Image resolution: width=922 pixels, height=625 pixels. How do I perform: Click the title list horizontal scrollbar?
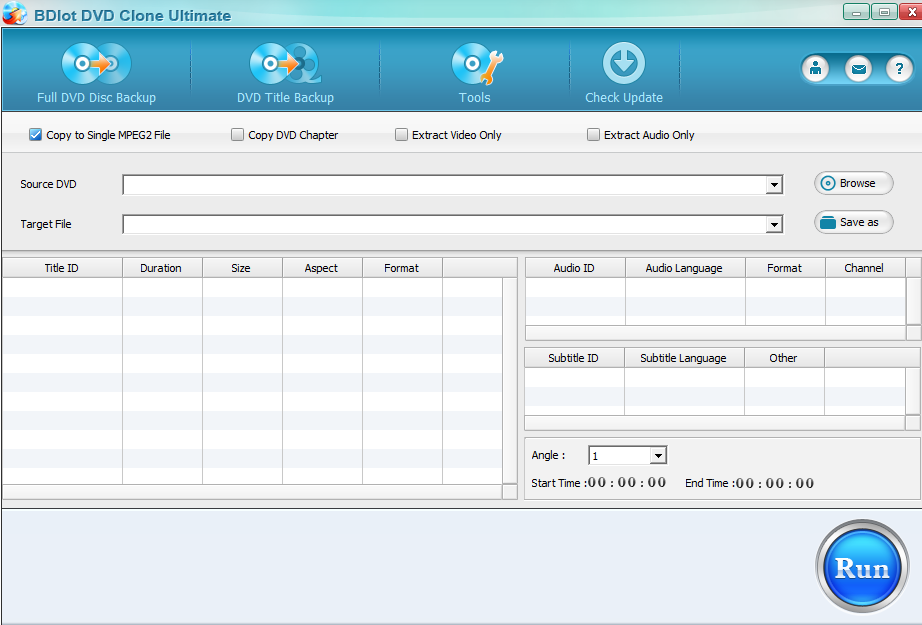click(252, 492)
